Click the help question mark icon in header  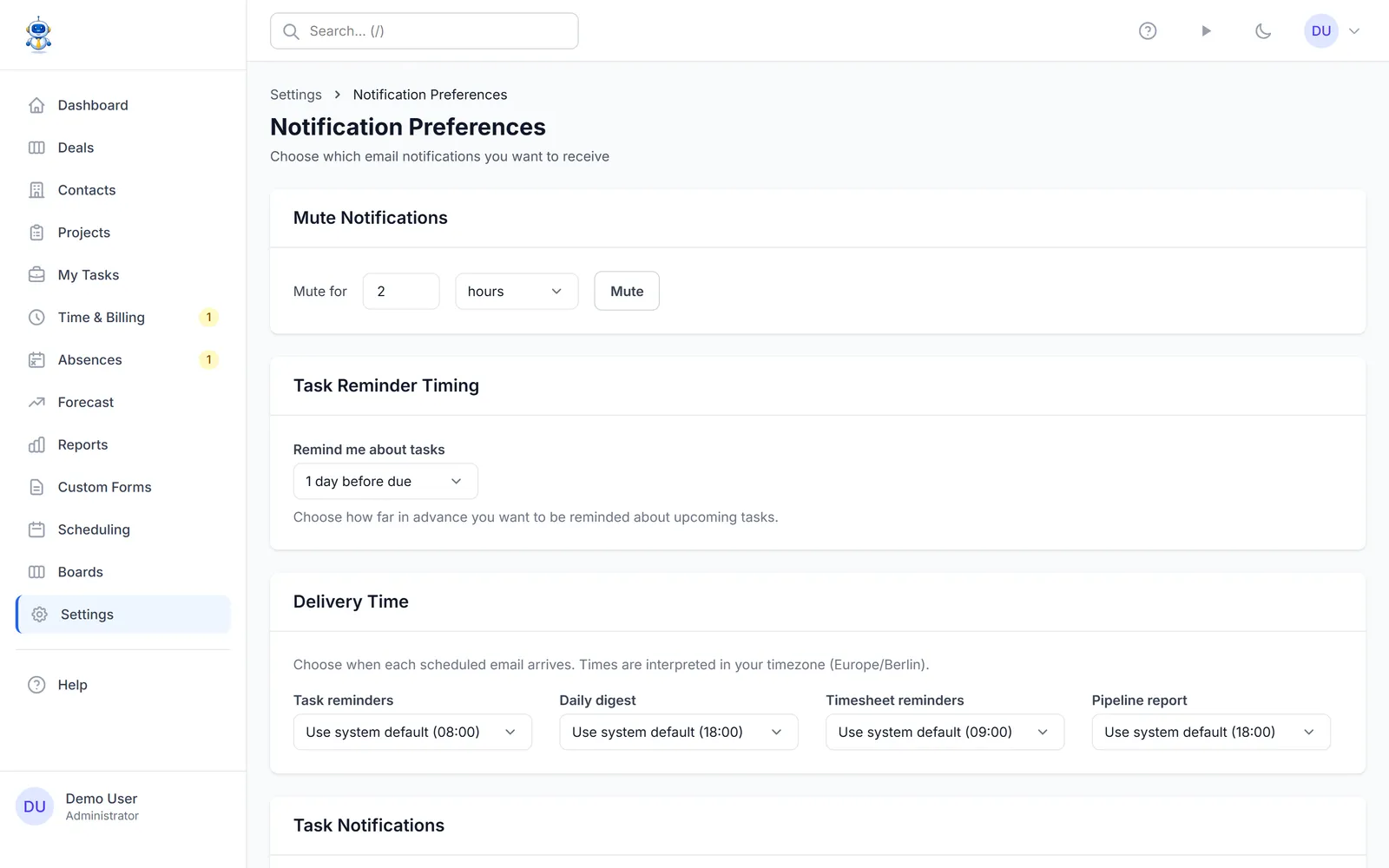pos(1148,31)
